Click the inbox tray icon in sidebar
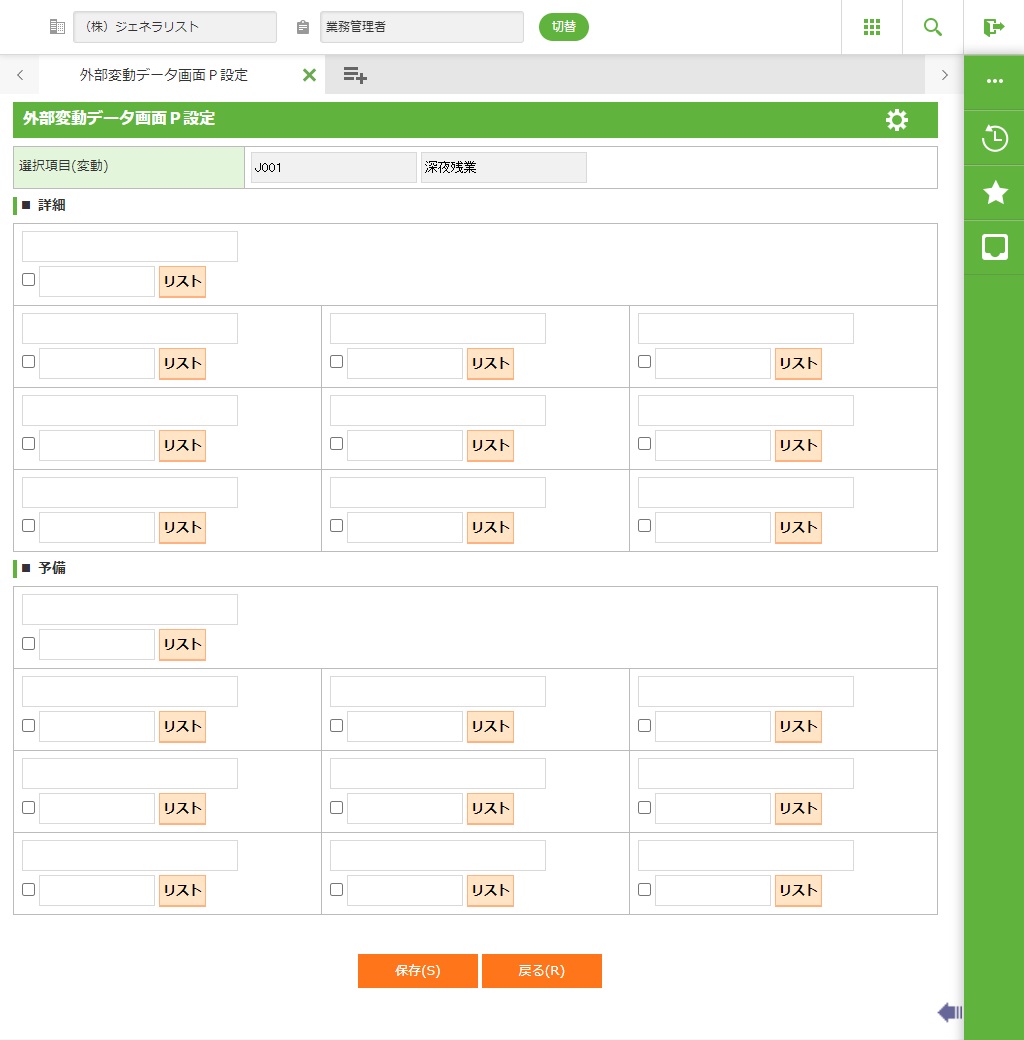 coord(995,247)
